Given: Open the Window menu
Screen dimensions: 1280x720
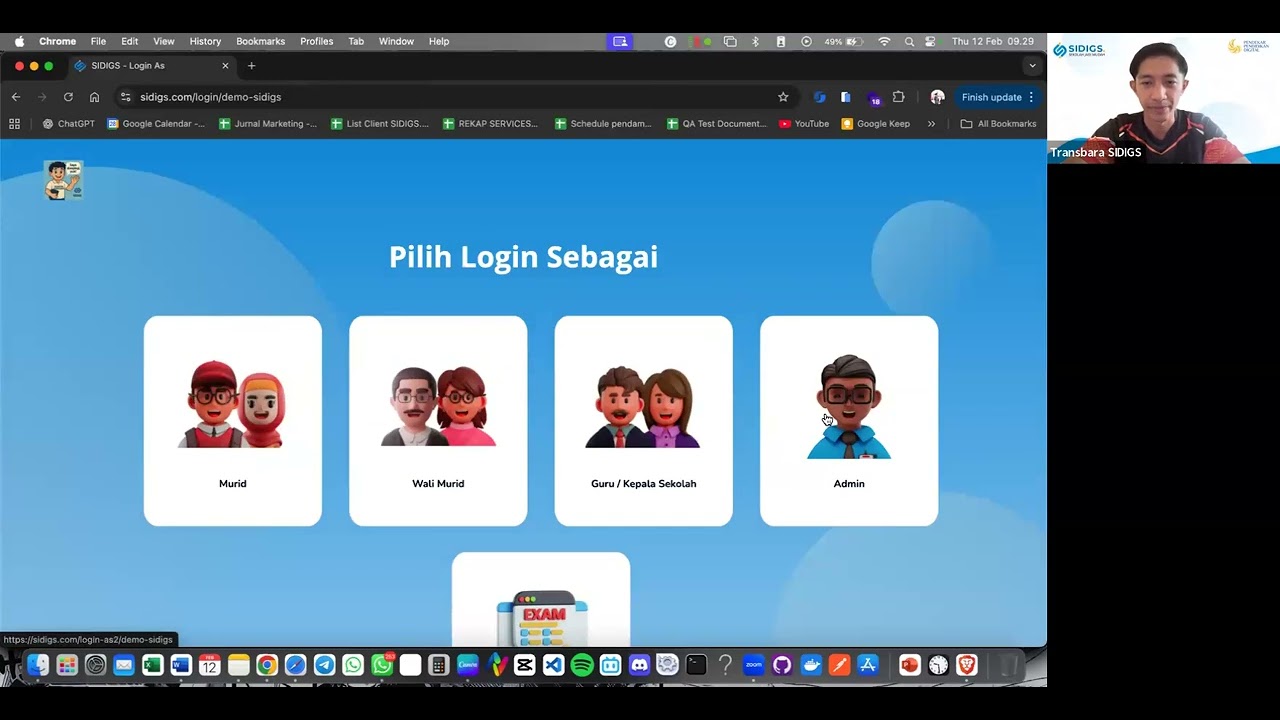Looking at the screenshot, I should point(396,42).
